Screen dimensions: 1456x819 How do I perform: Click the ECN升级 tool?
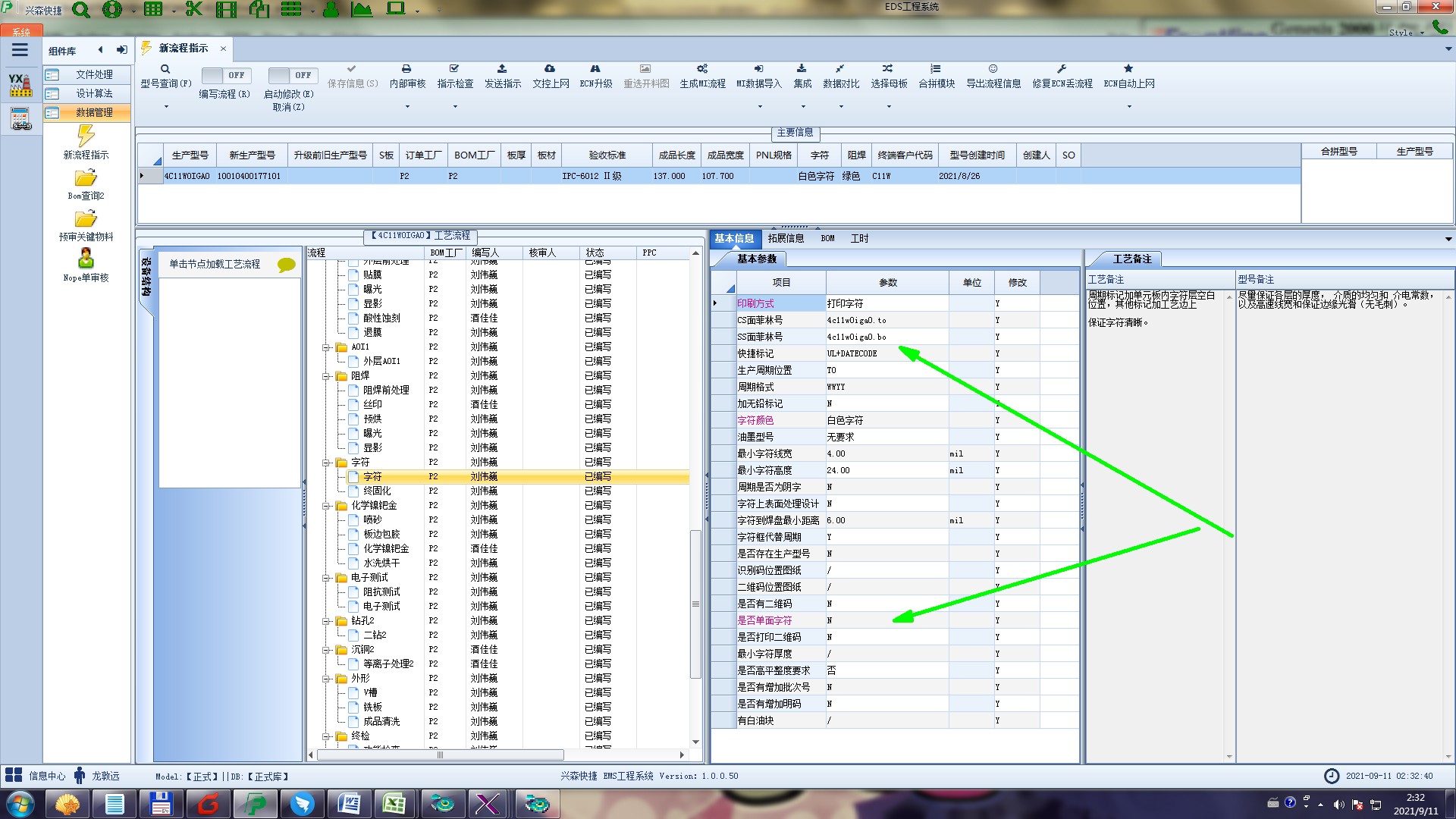(595, 77)
